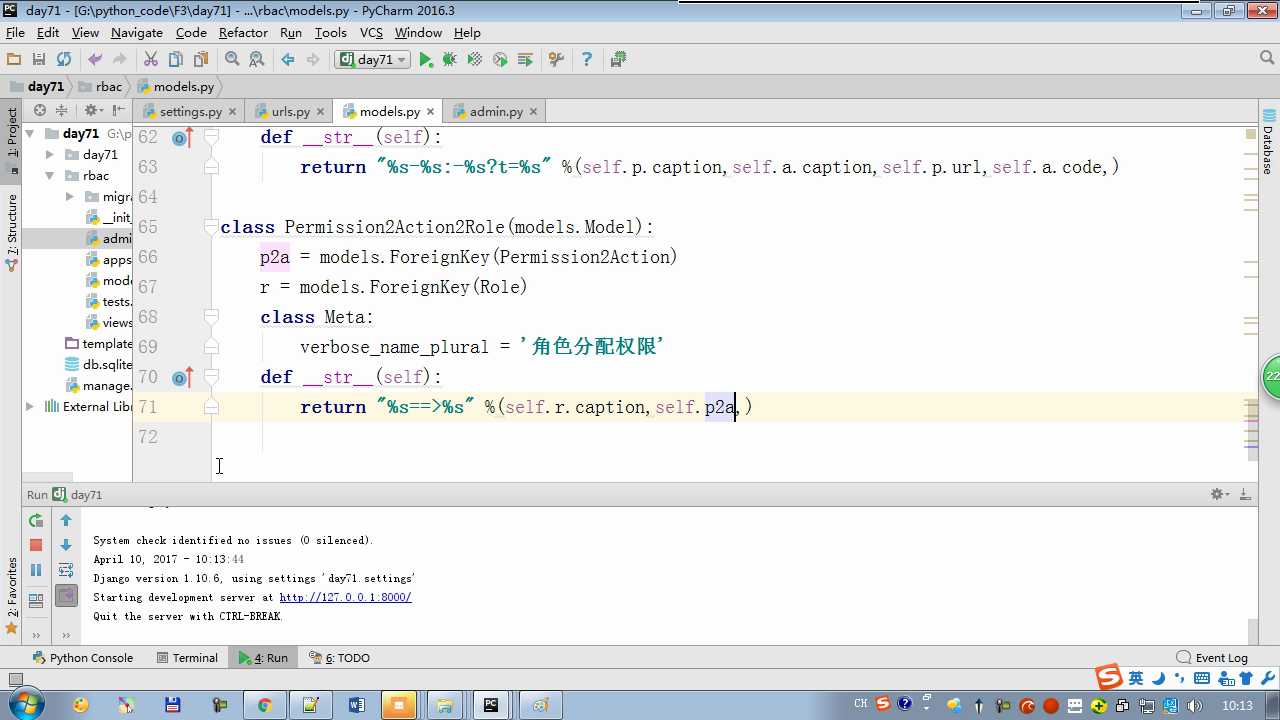This screenshot has width=1280, height=720.
Task: Toggle soft-wrap in Run console
Action: click(66, 571)
